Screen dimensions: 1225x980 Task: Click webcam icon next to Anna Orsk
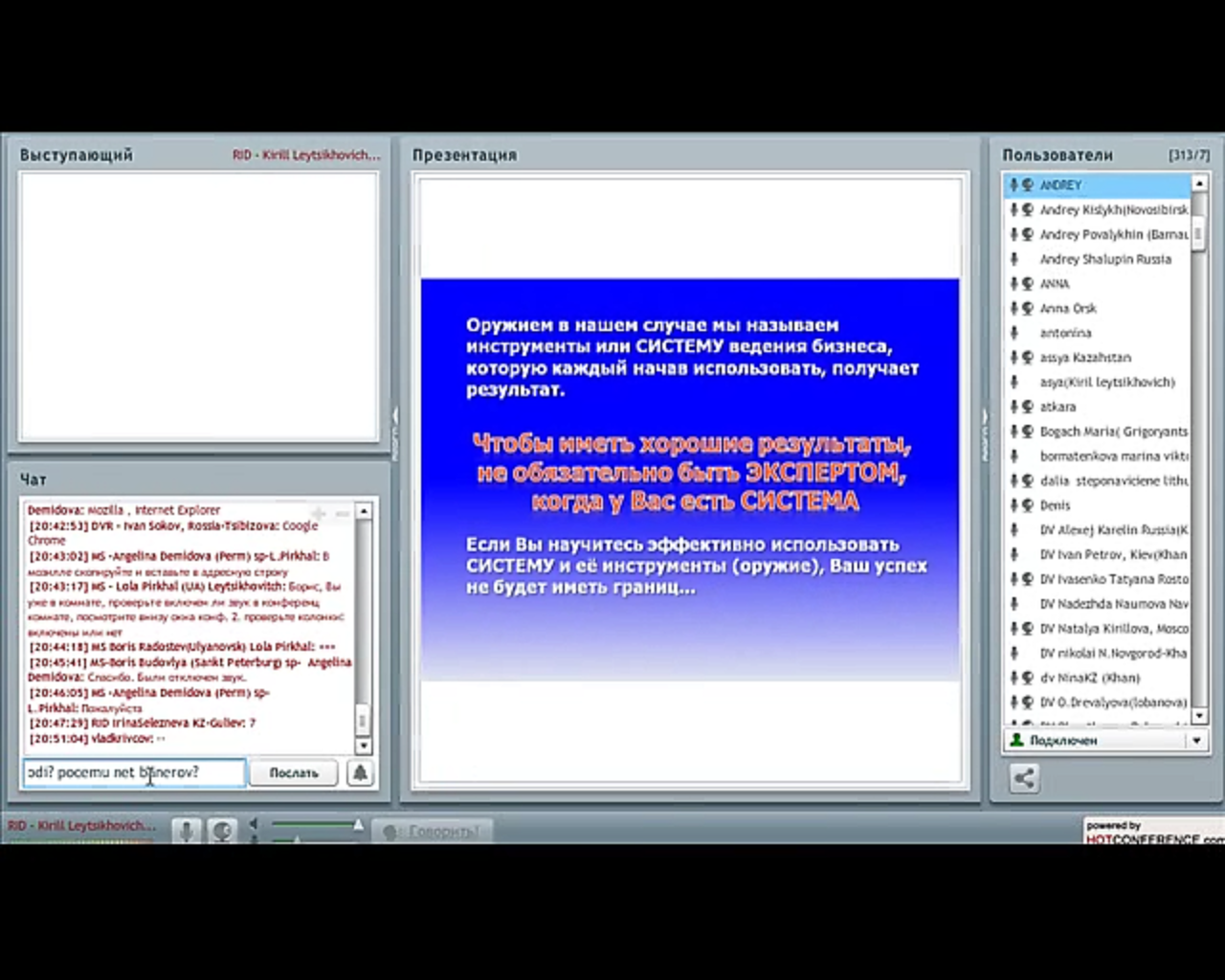click(1028, 308)
